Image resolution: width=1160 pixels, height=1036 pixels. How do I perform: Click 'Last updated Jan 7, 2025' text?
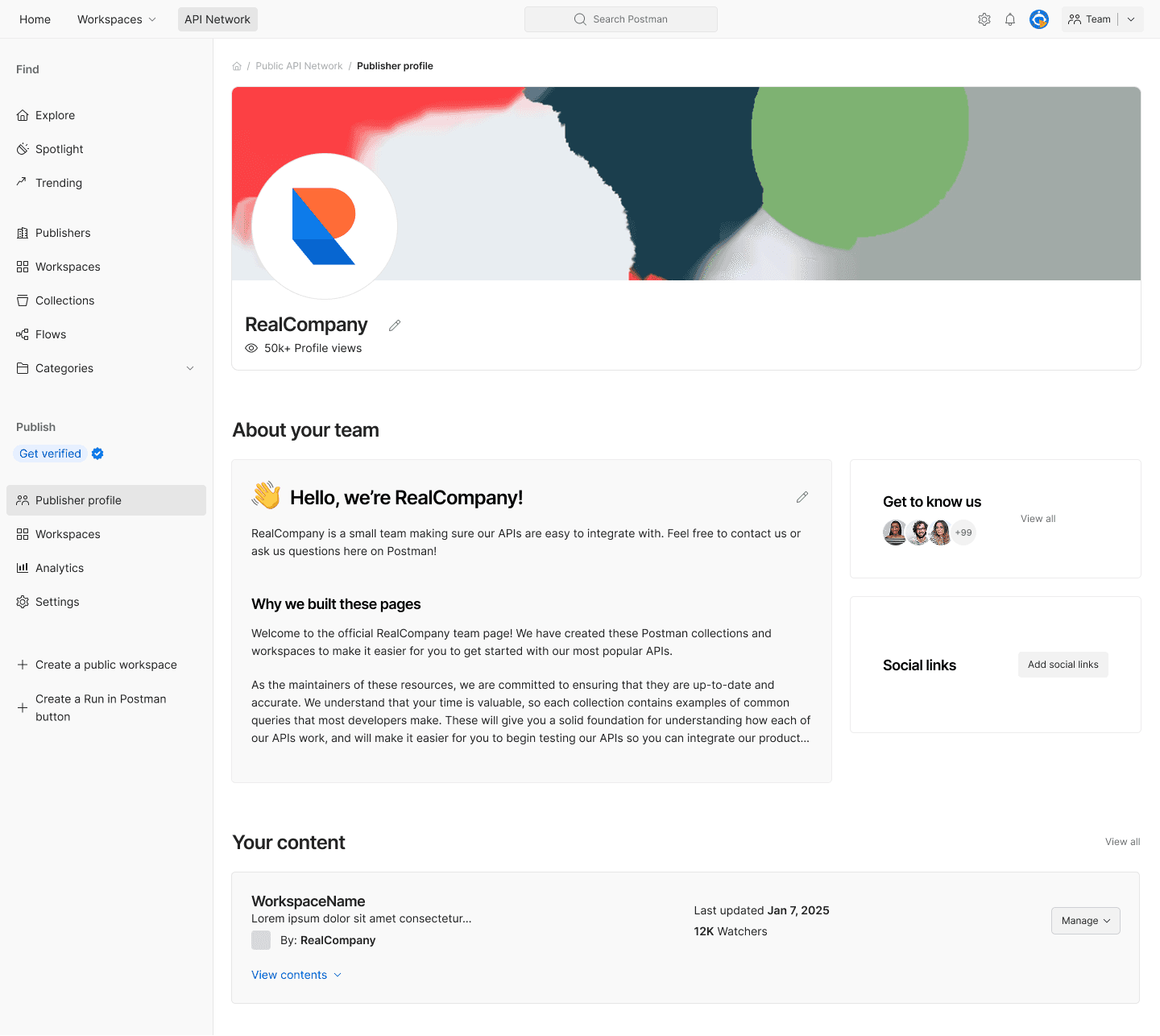point(762,910)
